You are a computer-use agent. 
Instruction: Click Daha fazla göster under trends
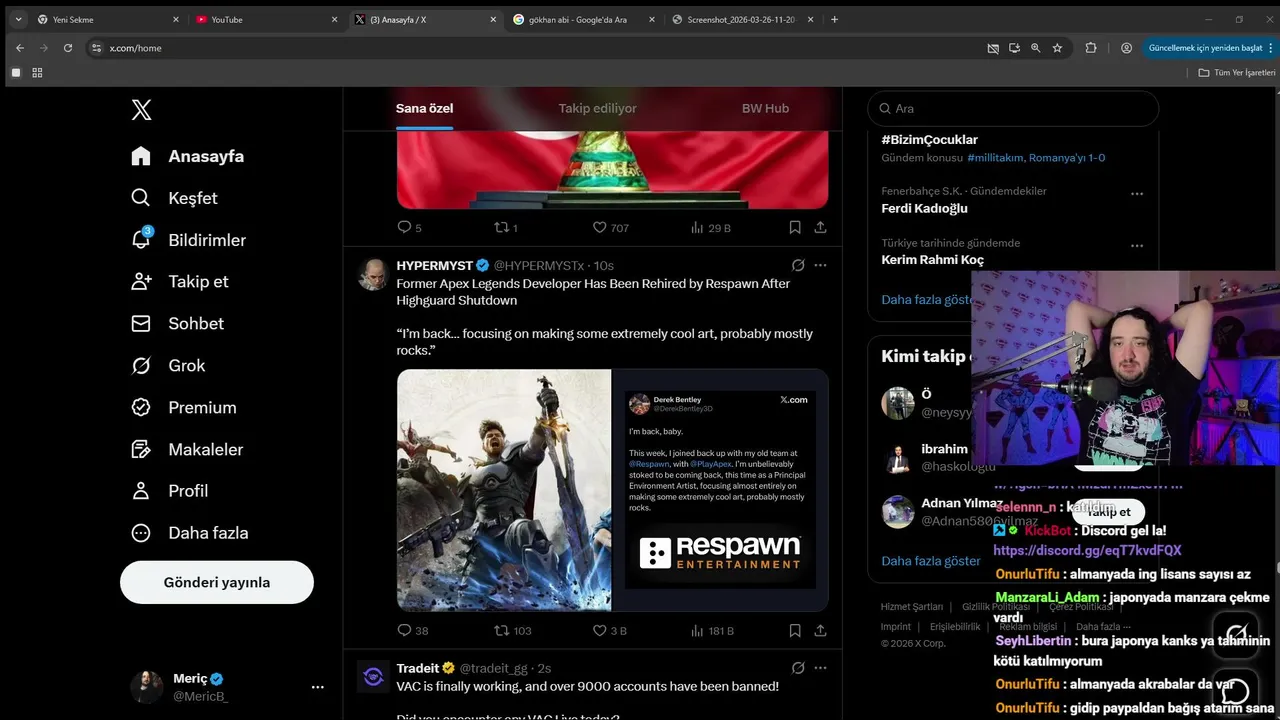[x=926, y=299]
